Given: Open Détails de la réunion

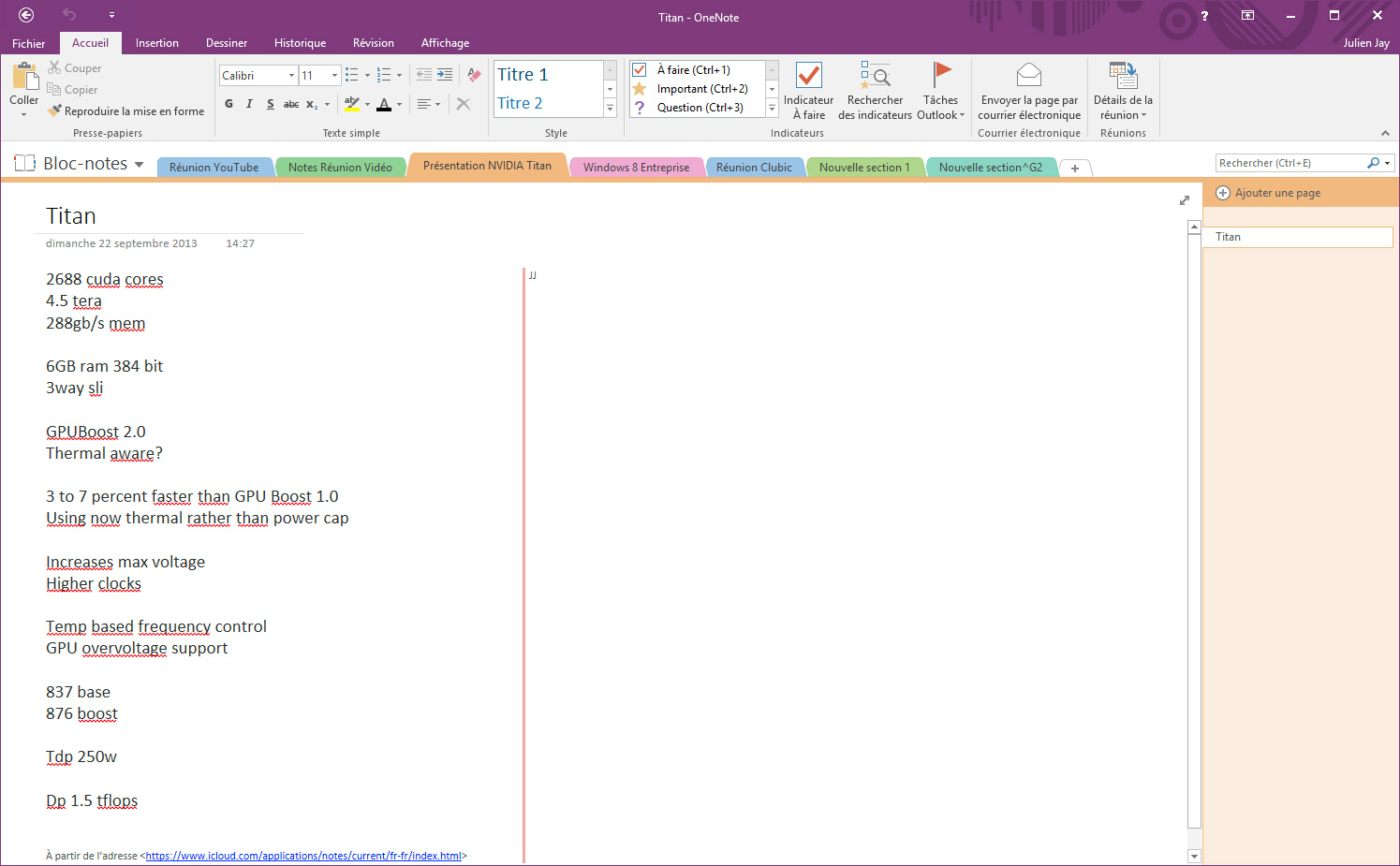Looking at the screenshot, I should pos(1122,89).
